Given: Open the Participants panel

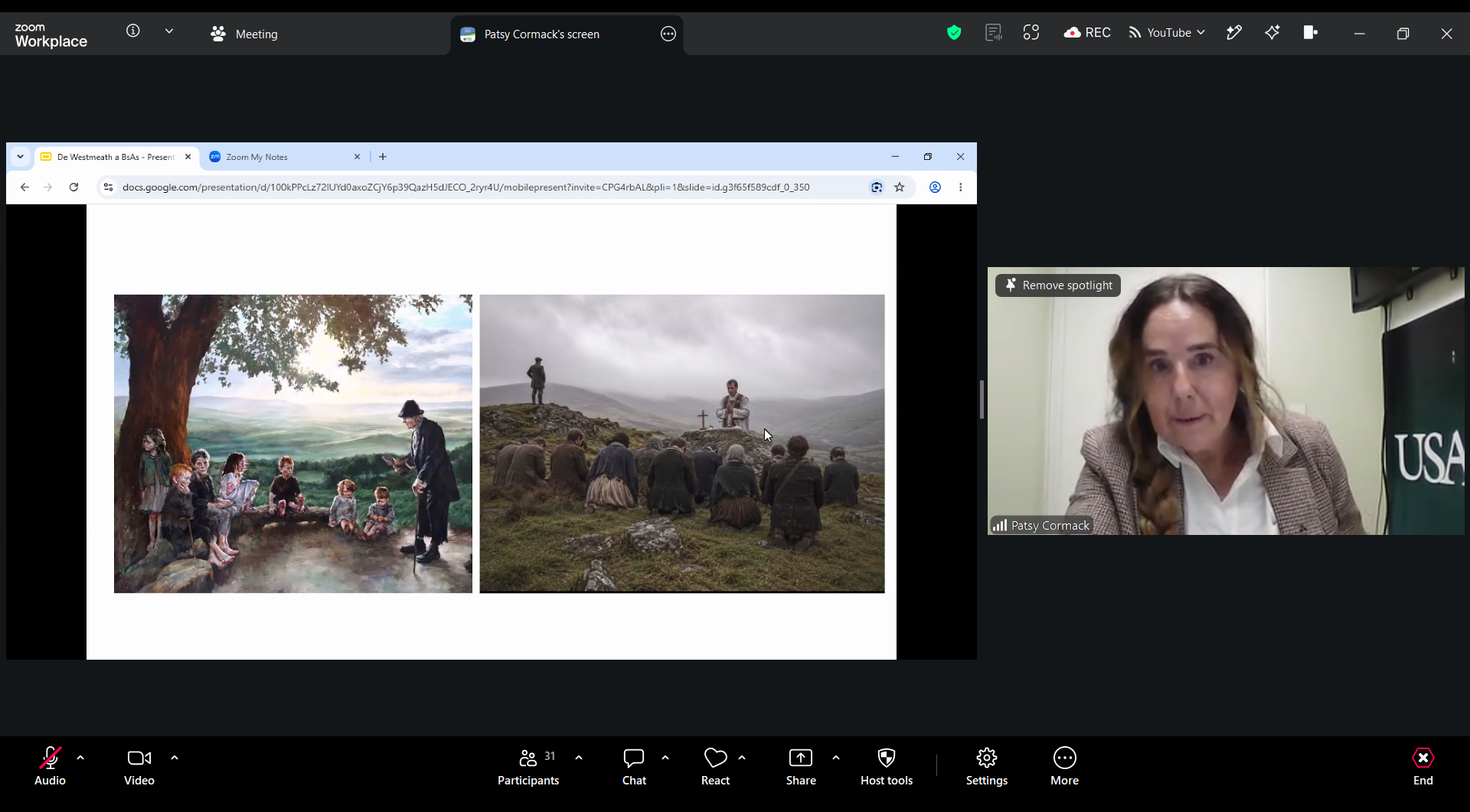Looking at the screenshot, I should (x=528, y=767).
